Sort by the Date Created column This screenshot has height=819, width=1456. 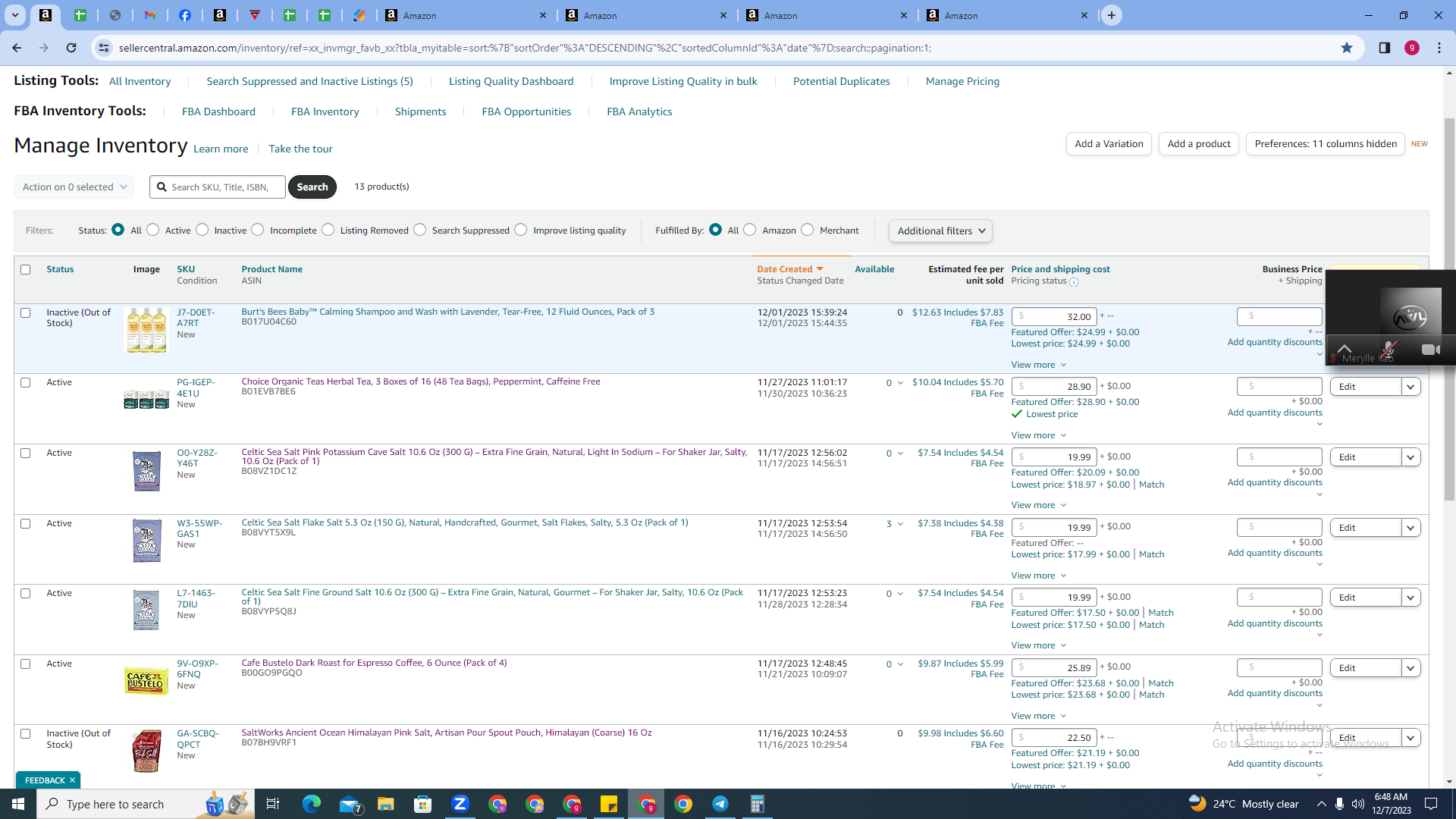point(789,269)
